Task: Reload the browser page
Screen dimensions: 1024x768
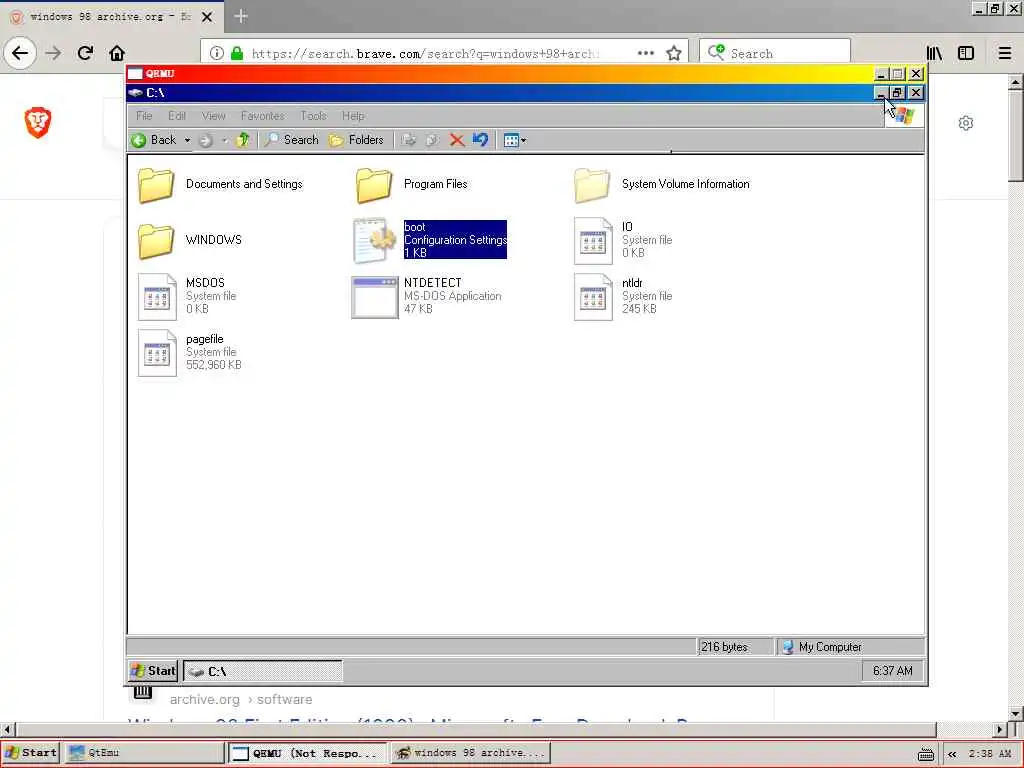Action: point(85,53)
